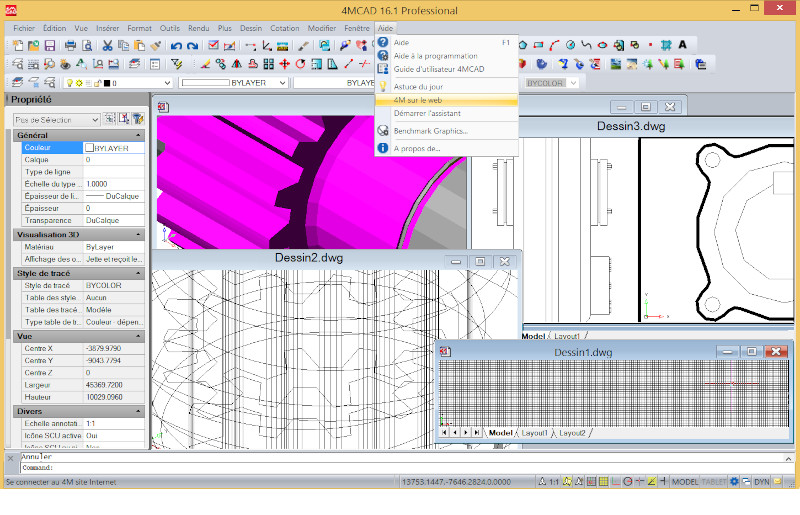Select the Ellipse drawing tool
Screen dimensions: 800x515
click(603, 45)
